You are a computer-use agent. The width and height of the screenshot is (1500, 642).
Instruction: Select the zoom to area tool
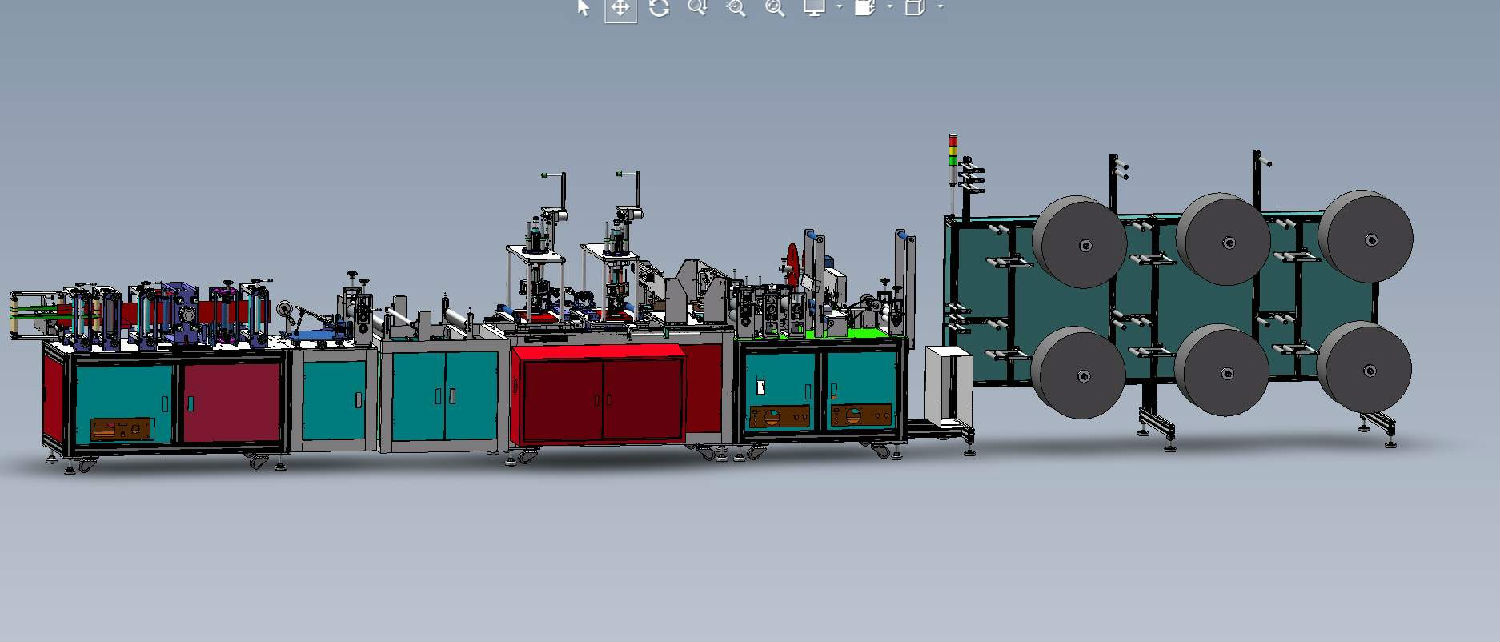coord(736,8)
